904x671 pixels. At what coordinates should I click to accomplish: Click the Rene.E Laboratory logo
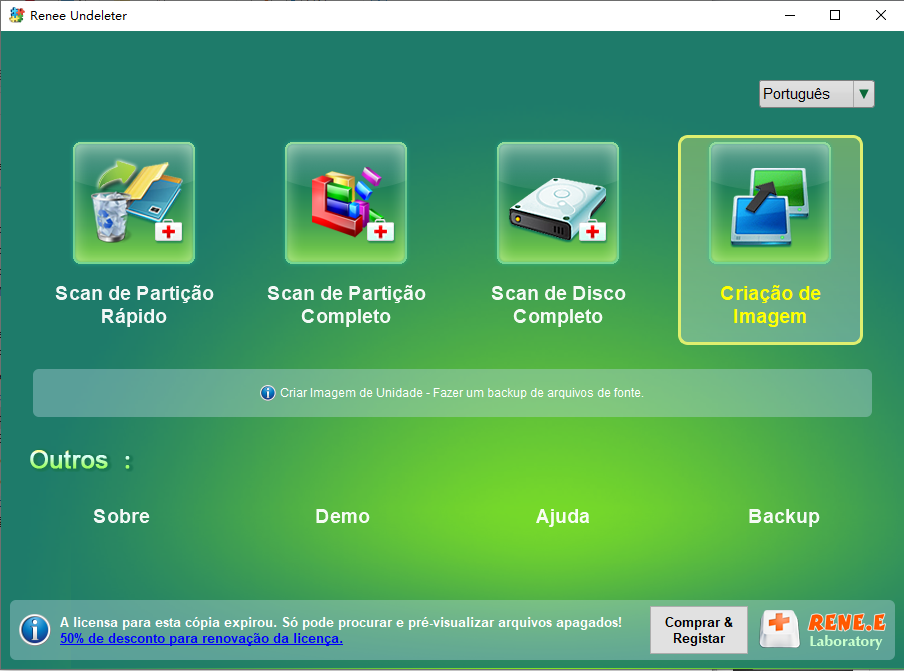[x=823, y=629]
